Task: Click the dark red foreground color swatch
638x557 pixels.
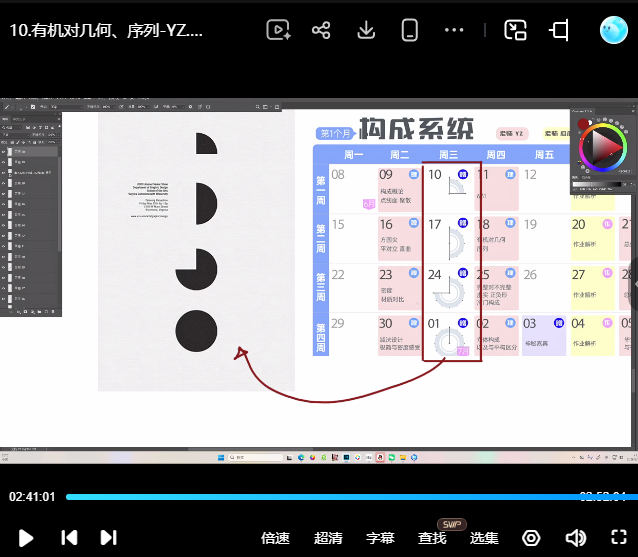Action: pos(583,124)
